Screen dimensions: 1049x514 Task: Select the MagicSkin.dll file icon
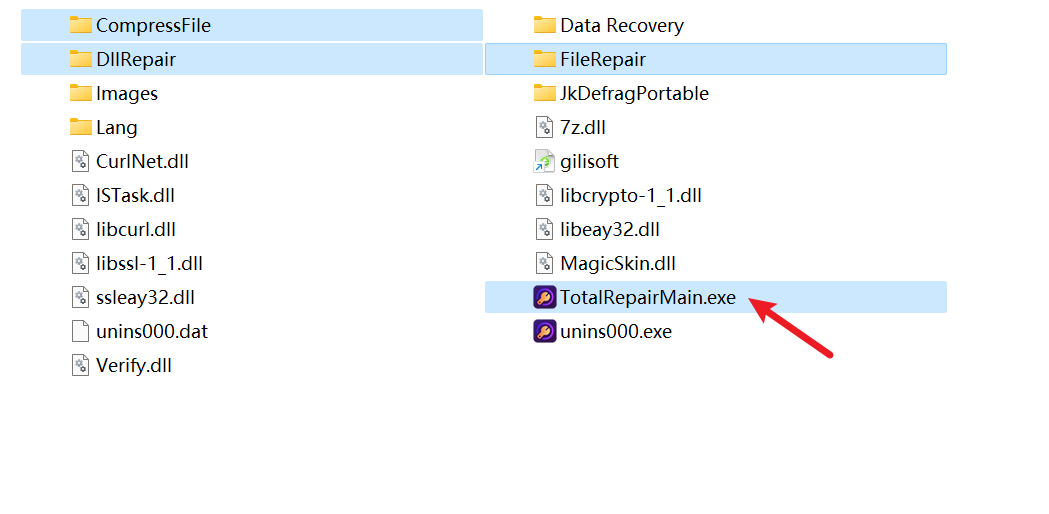click(x=545, y=263)
